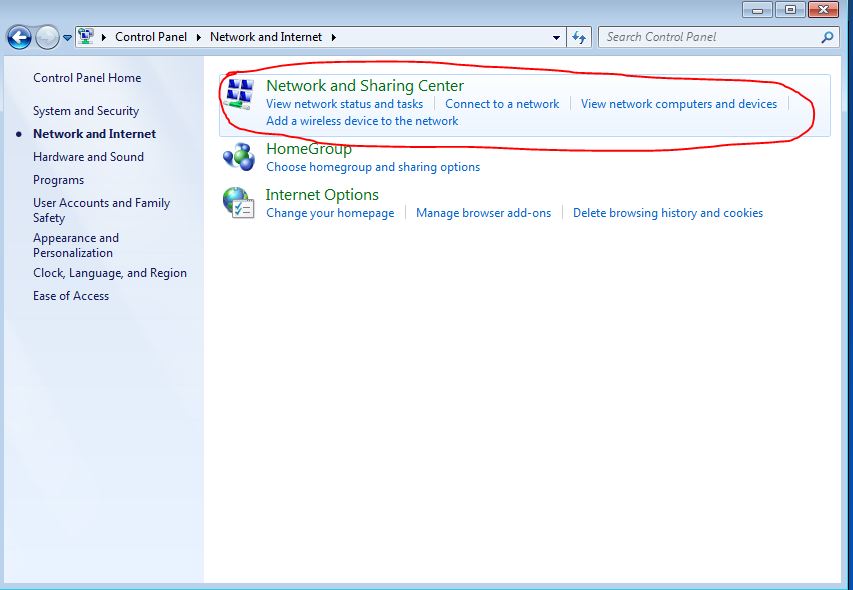853x590 pixels.
Task: Open Clock, Language, and Region
Action: click(x=110, y=273)
